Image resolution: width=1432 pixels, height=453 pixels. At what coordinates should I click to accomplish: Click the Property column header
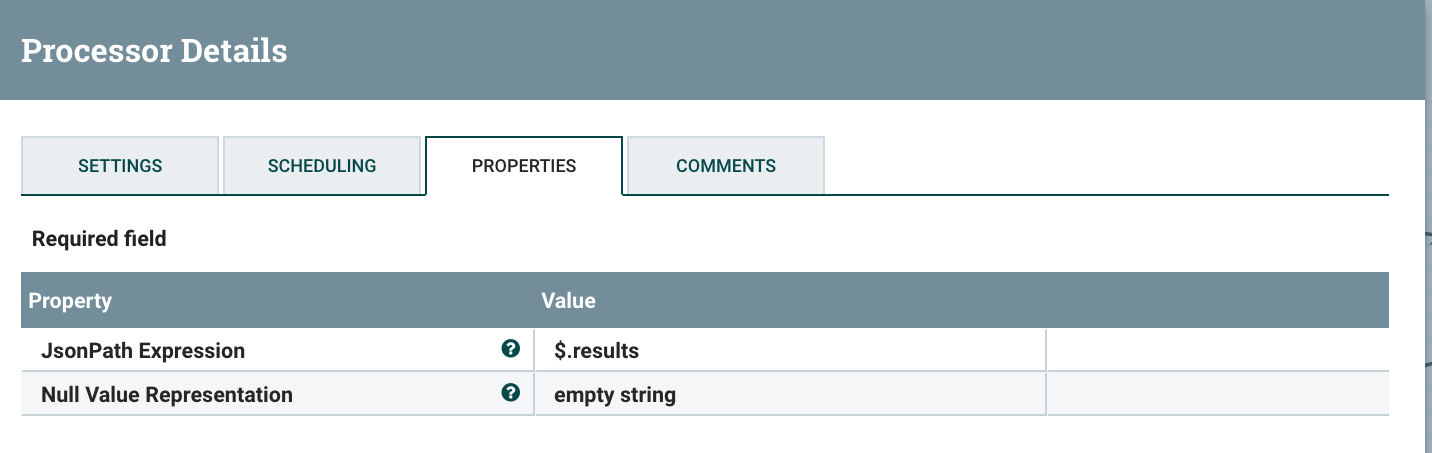70,300
